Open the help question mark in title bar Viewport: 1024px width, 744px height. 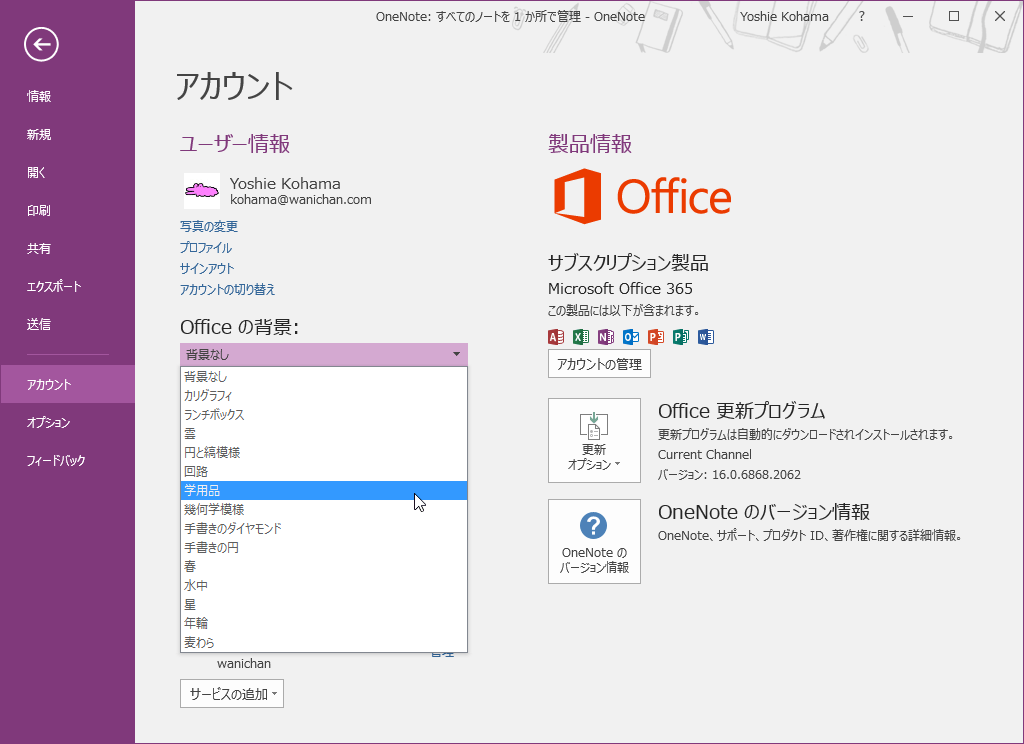[x=862, y=16]
